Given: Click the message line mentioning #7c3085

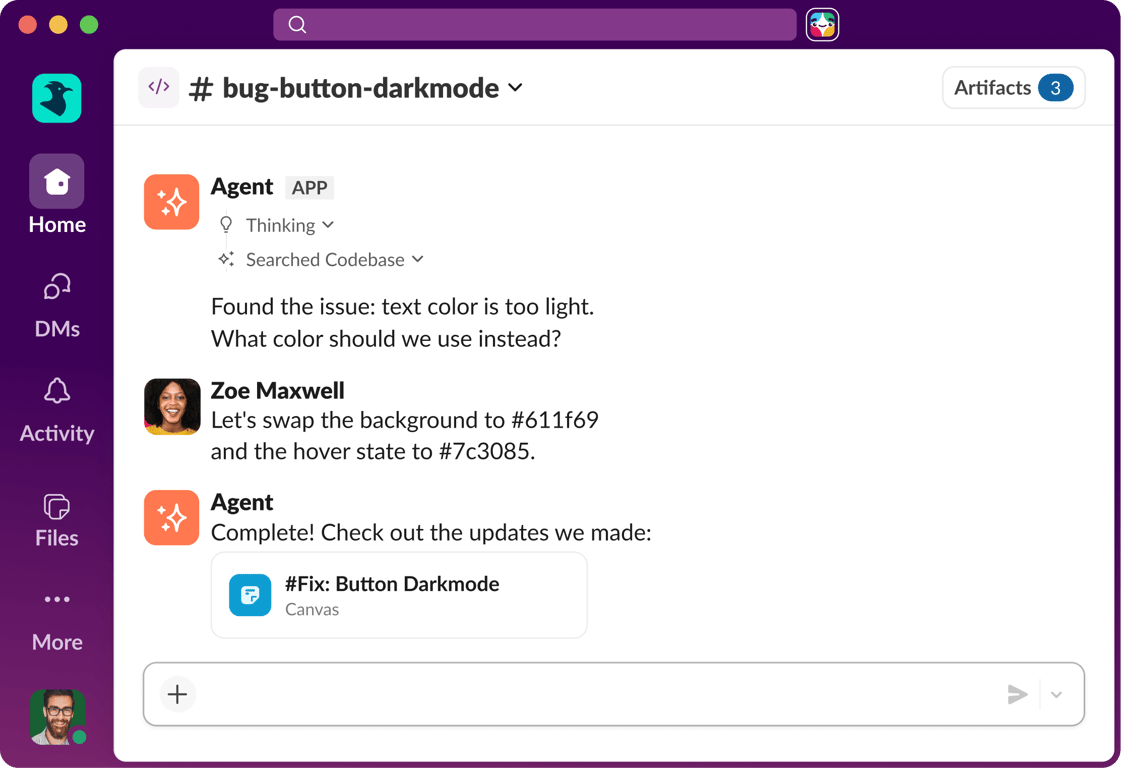Looking at the screenshot, I should 373,451.
